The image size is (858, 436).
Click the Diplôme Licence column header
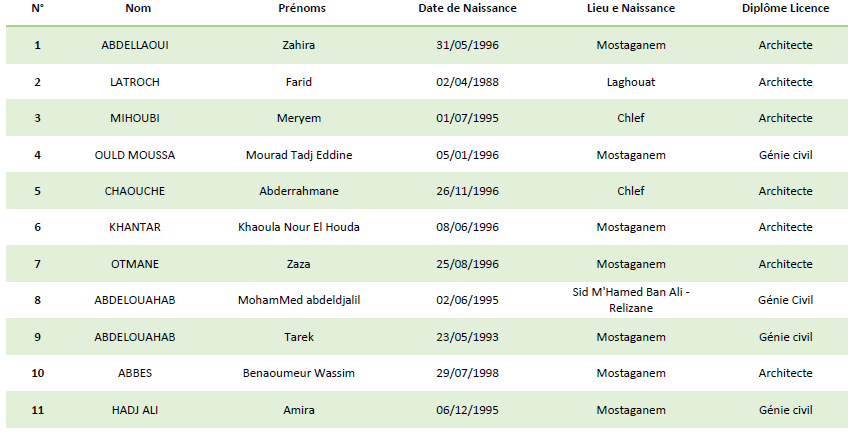pyautogui.click(x=785, y=8)
